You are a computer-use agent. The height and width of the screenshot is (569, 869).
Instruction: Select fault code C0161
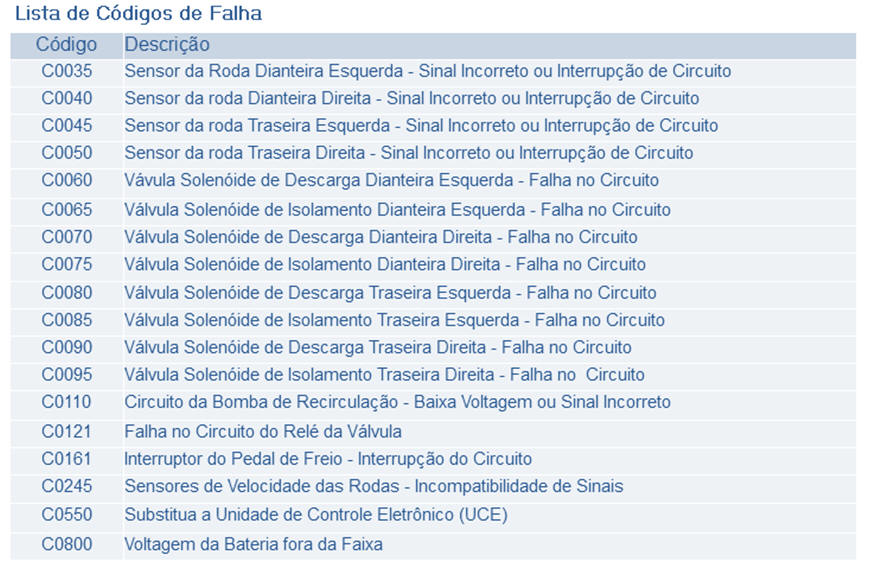pos(66,459)
